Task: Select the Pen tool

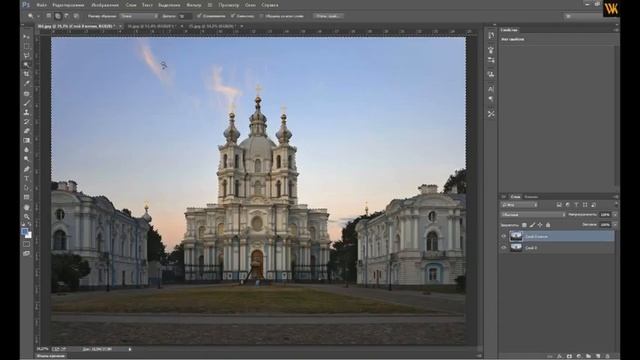Action: 27,169
